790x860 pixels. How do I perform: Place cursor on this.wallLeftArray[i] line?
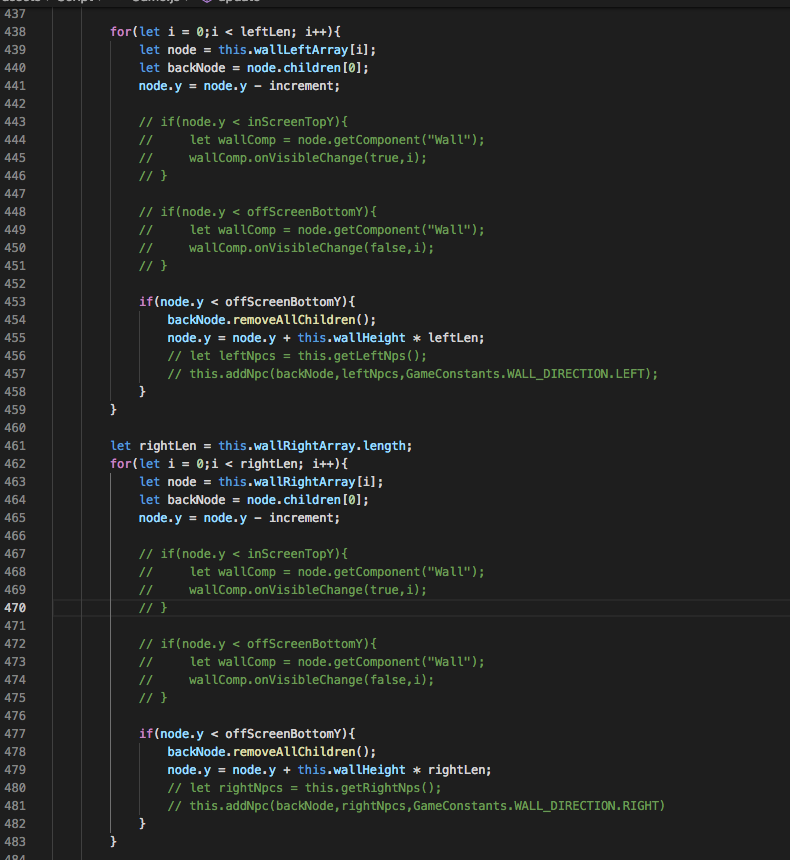tap(257, 50)
